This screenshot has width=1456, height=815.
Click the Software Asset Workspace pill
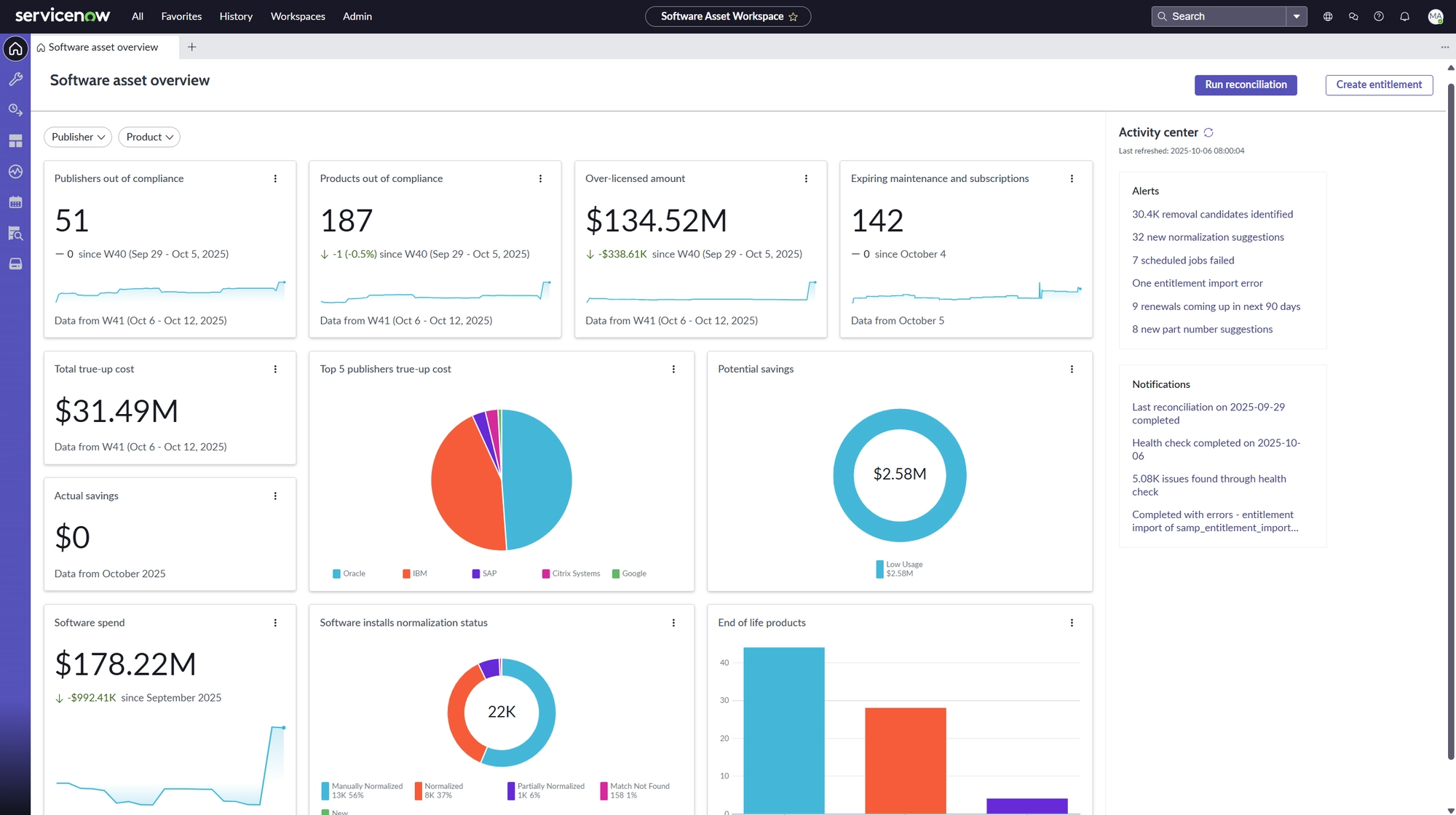coord(728,17)
